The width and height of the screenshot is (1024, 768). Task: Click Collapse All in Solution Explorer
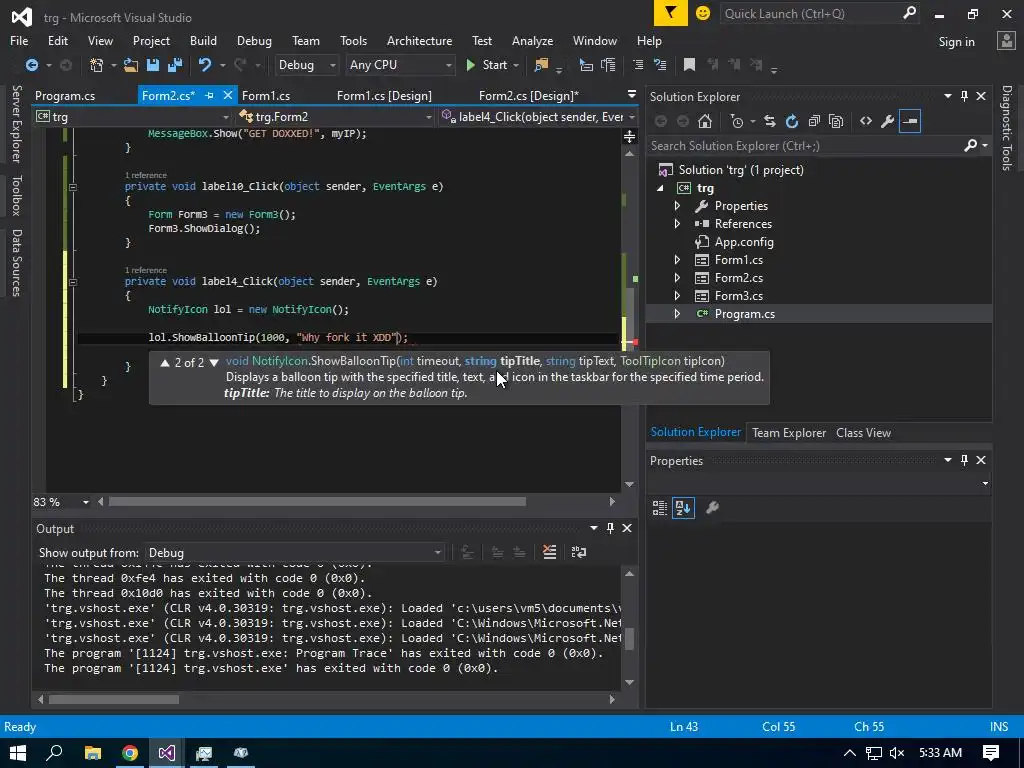814,121
